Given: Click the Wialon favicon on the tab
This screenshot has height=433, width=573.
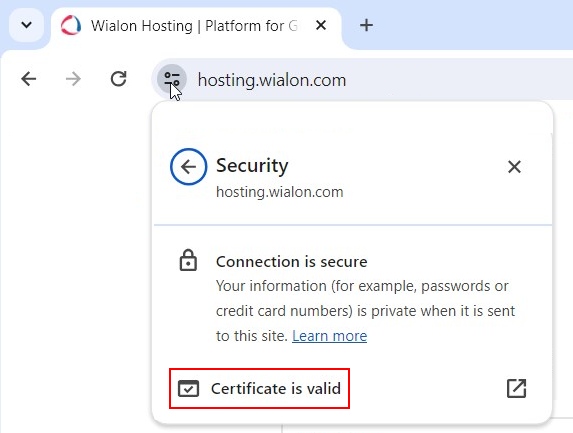Looking at the screenshot, I should [71, 26].
